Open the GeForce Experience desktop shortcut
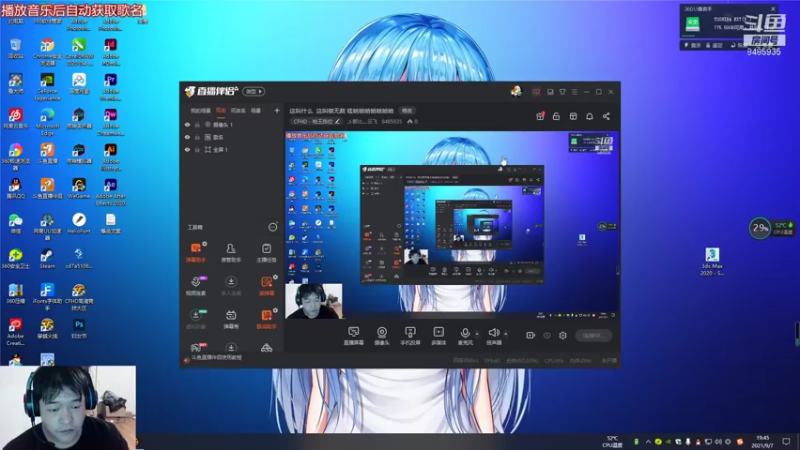The height and width of the screenshot is (450, 800). [47, 87]
